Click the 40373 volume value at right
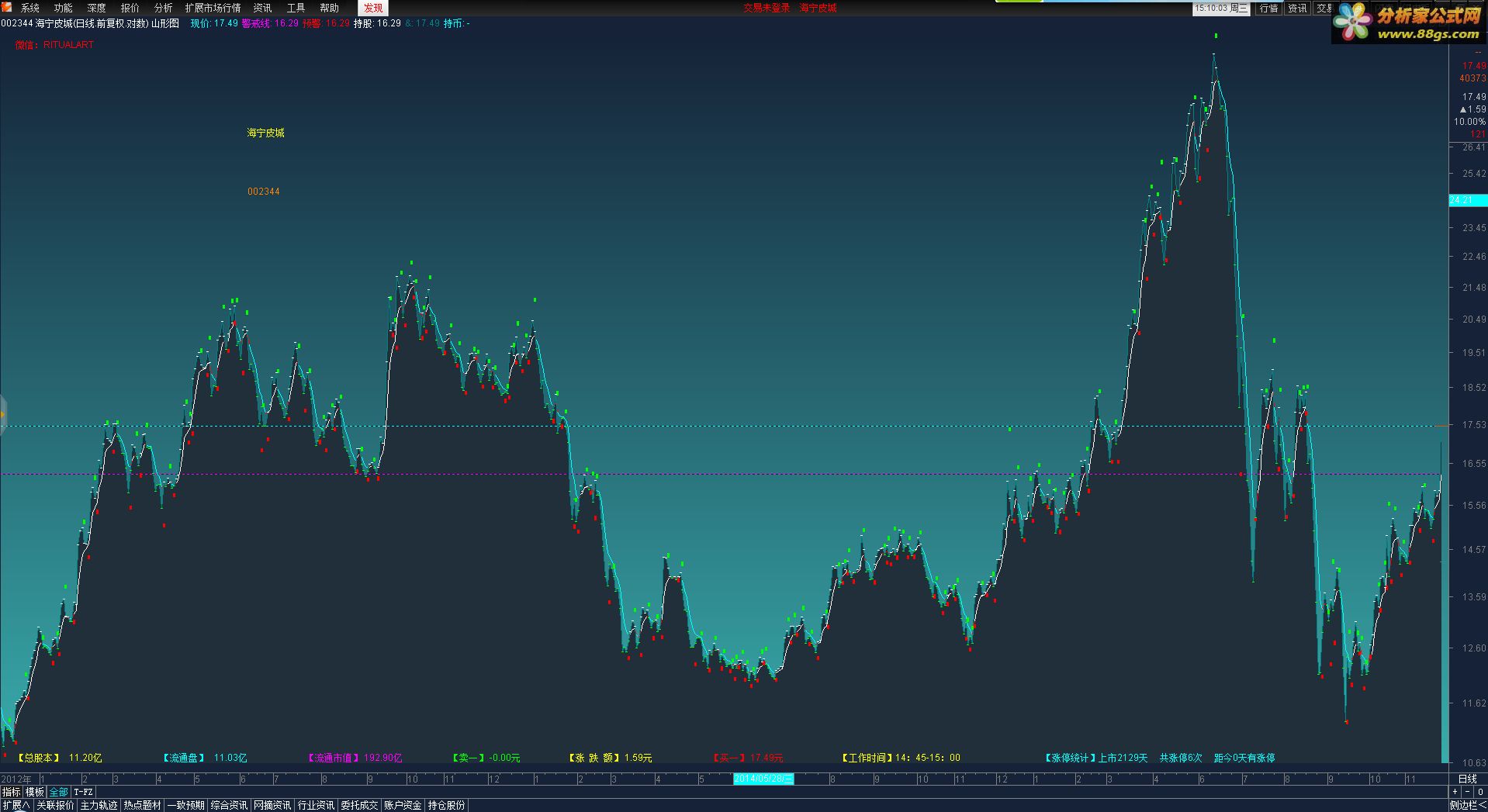The width and height of the screenshot is (1488, 812). click(x=1472, y=78)
